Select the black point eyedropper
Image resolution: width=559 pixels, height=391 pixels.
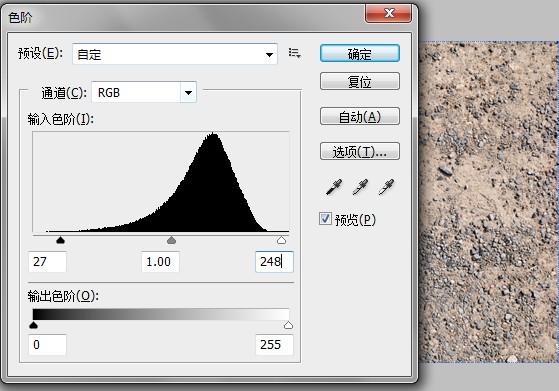334,187
